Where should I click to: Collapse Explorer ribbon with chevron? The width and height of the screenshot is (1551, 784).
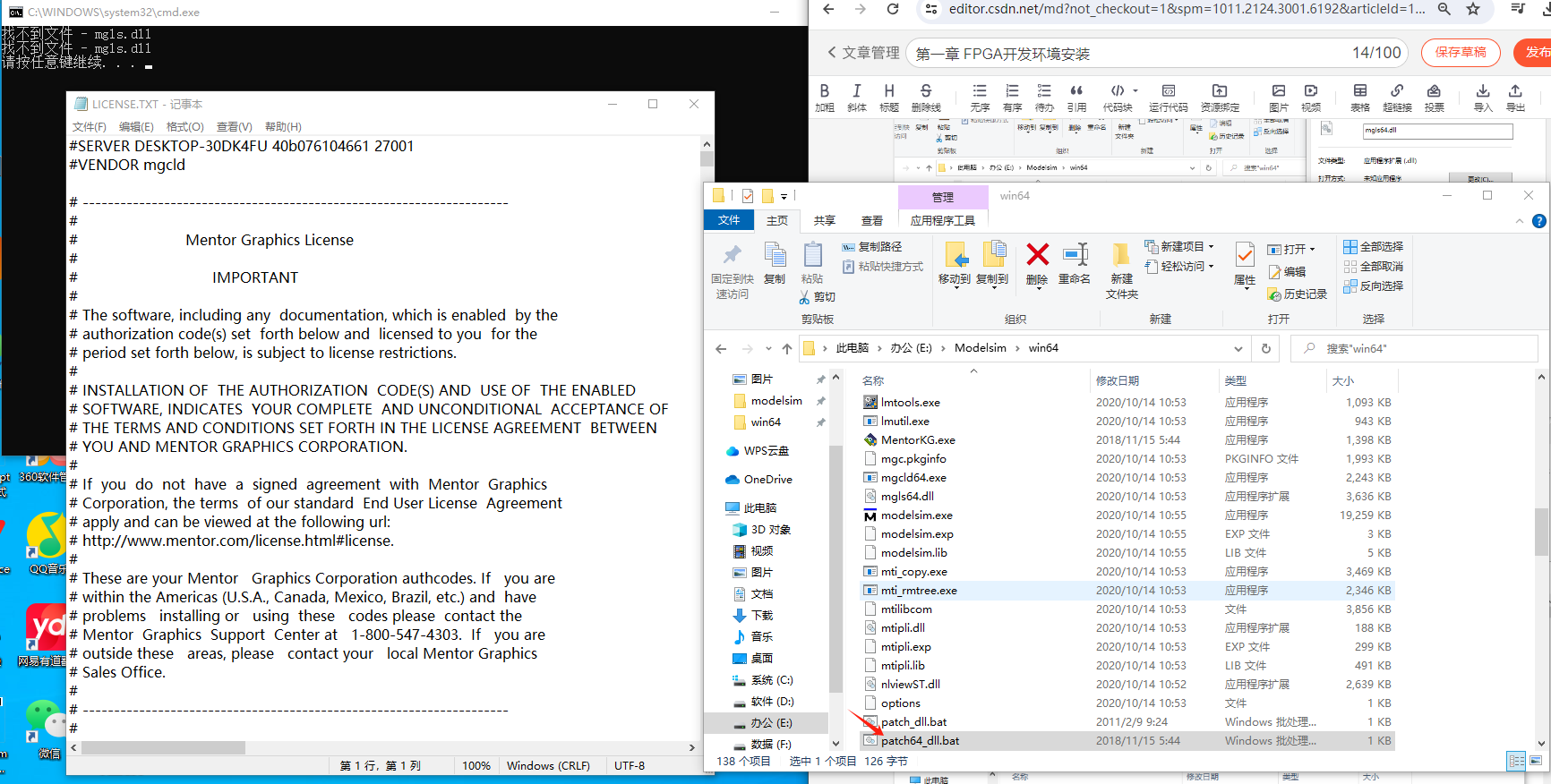1520,221
